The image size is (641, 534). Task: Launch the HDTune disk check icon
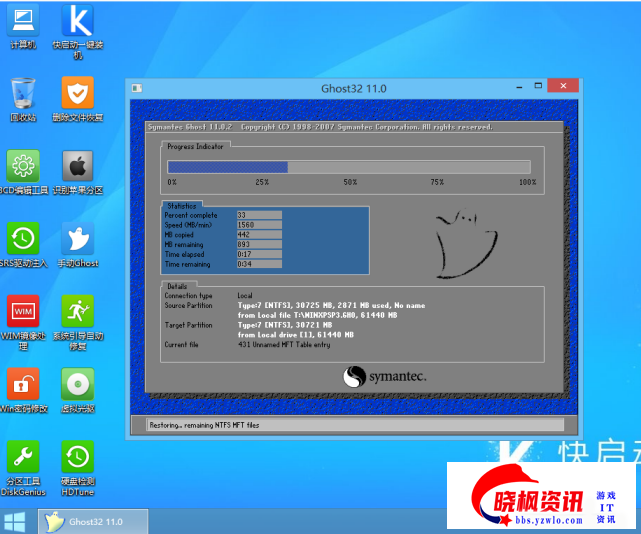click(77, 456)
